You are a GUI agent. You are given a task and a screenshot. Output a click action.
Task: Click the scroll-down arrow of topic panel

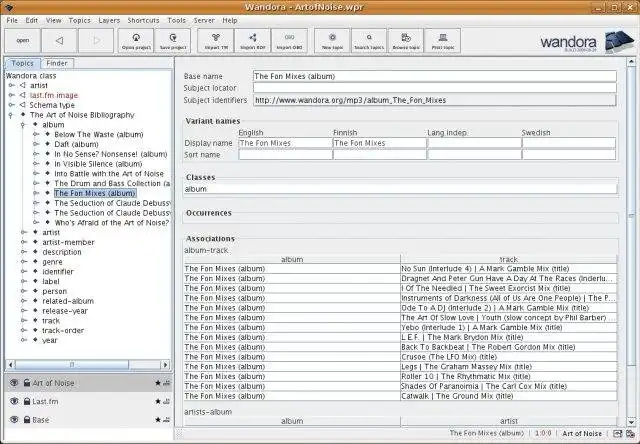tap(631, 422)
